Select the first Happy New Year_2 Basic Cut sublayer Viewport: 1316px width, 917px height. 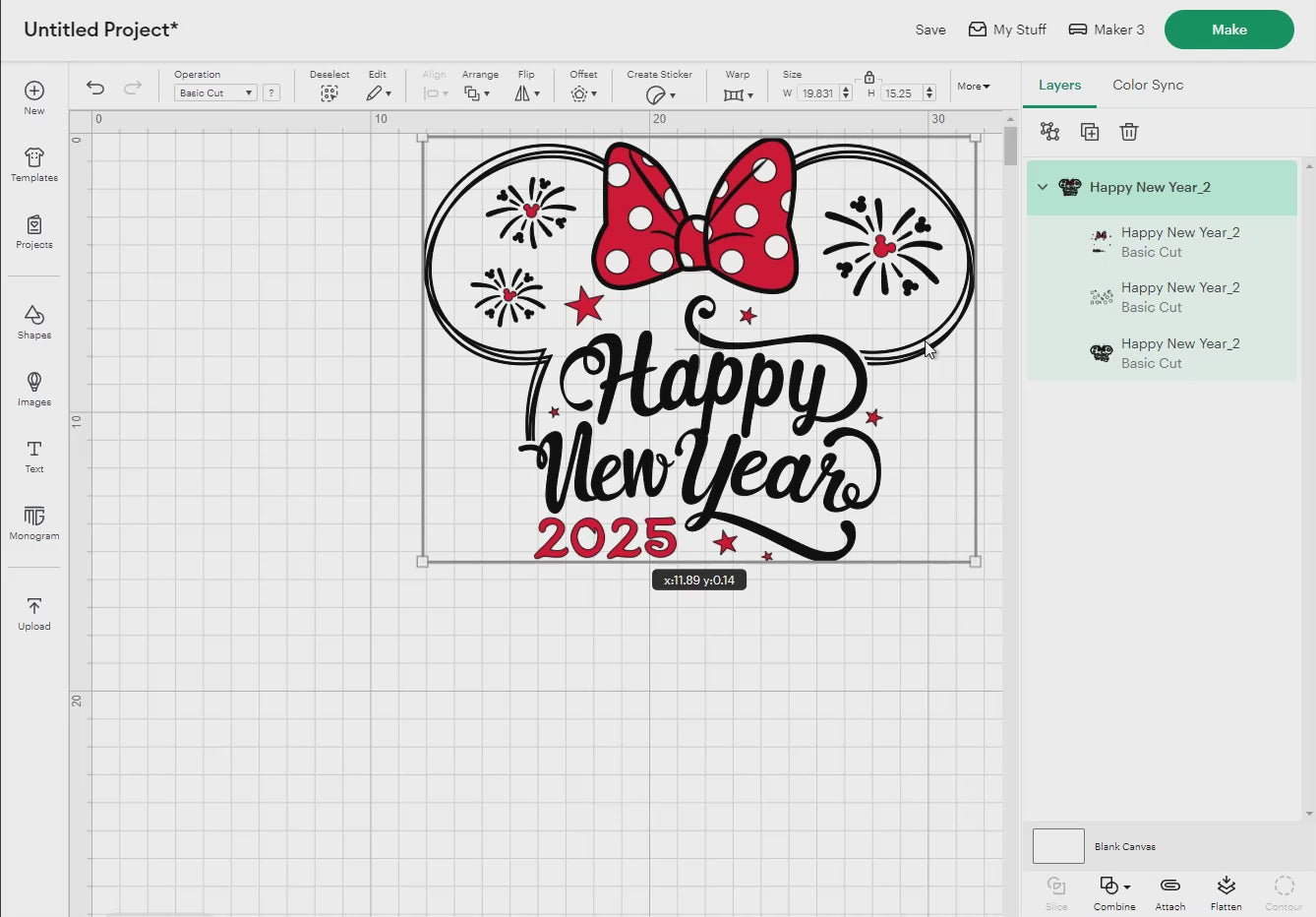[1162, 242]
